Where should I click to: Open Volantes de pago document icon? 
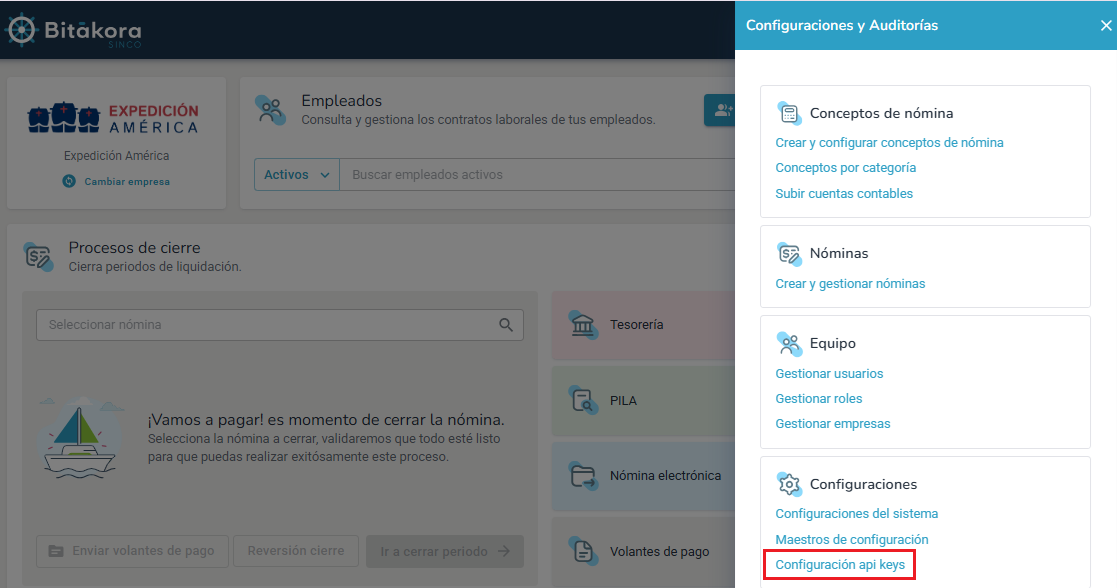point(582,551)
